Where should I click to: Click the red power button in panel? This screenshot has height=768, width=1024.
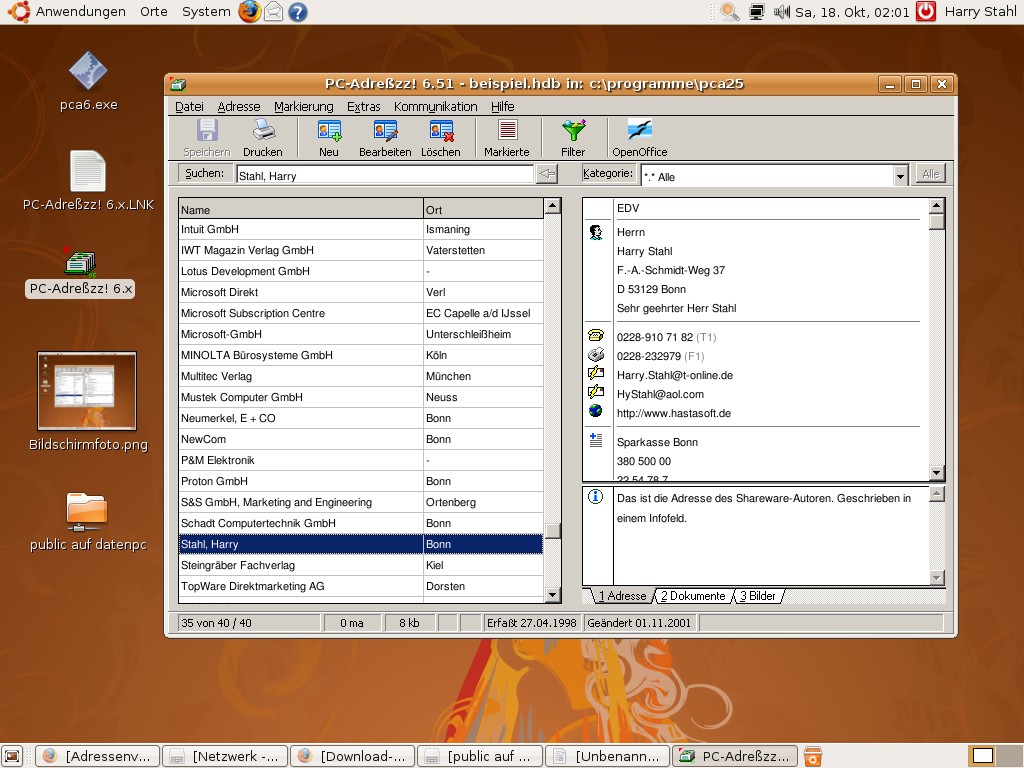pos(925,12)
